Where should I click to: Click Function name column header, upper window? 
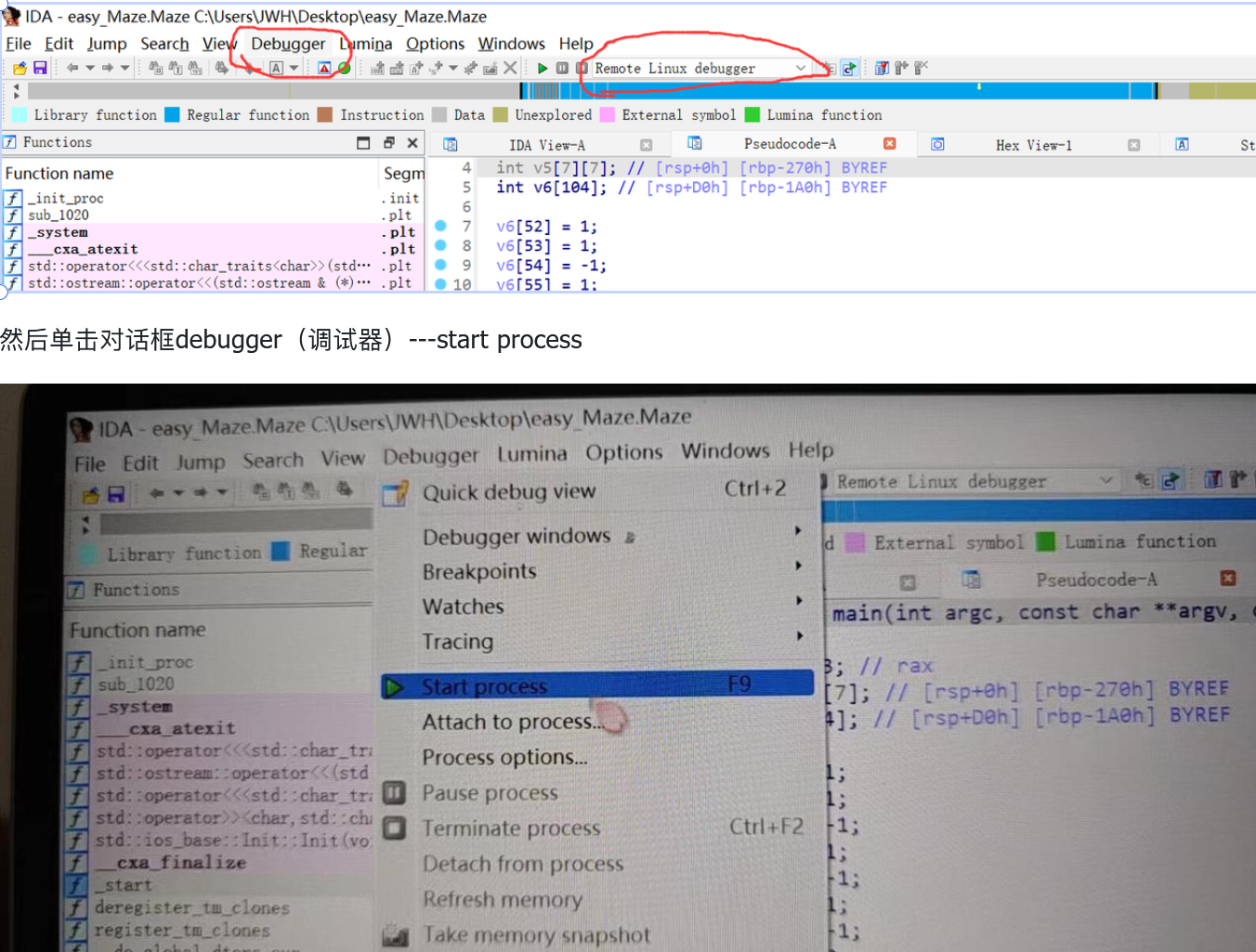pos(59,174)
